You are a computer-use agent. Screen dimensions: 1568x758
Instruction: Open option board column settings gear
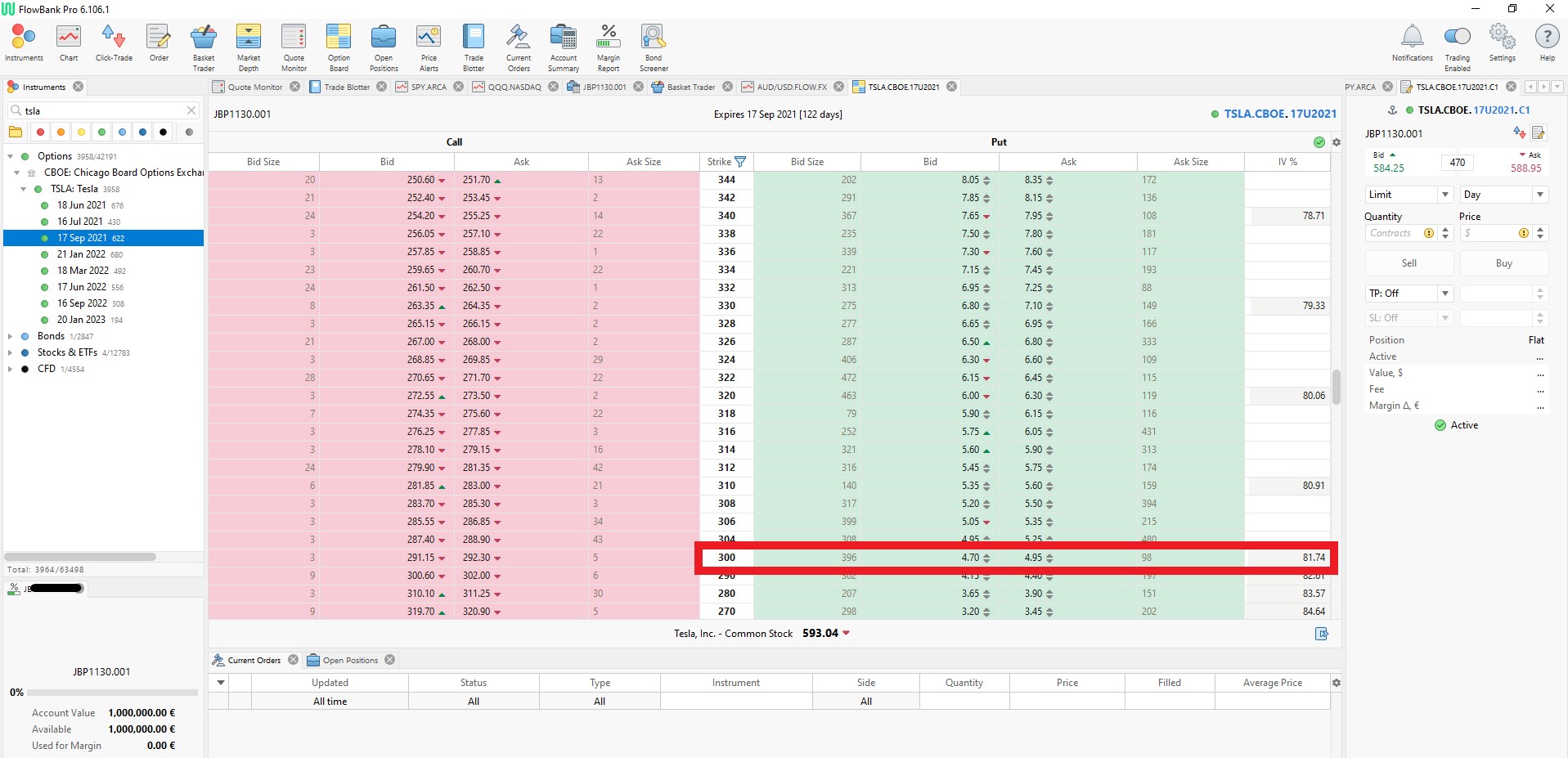[x=1337, y=142]
